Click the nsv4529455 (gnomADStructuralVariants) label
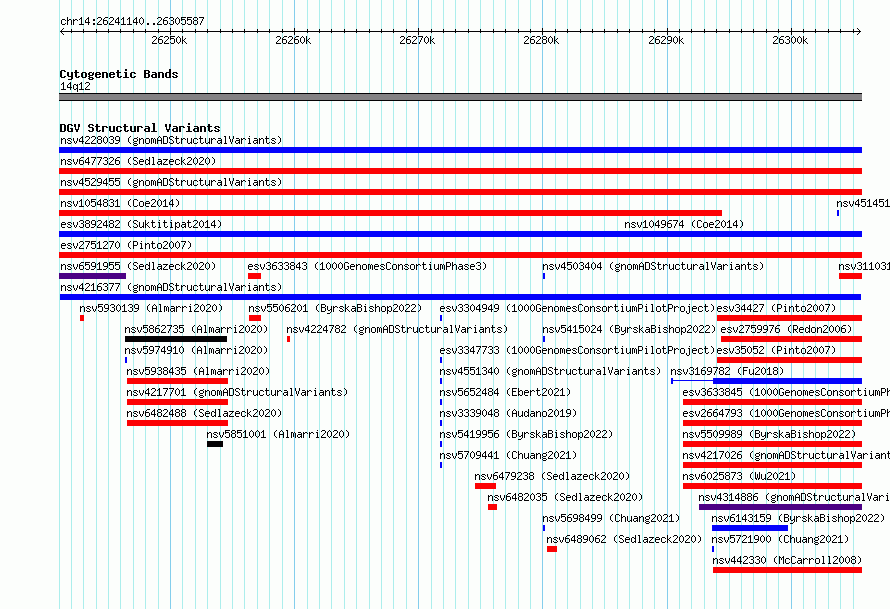This screenshot has height=609, width=890. point(171,182)
